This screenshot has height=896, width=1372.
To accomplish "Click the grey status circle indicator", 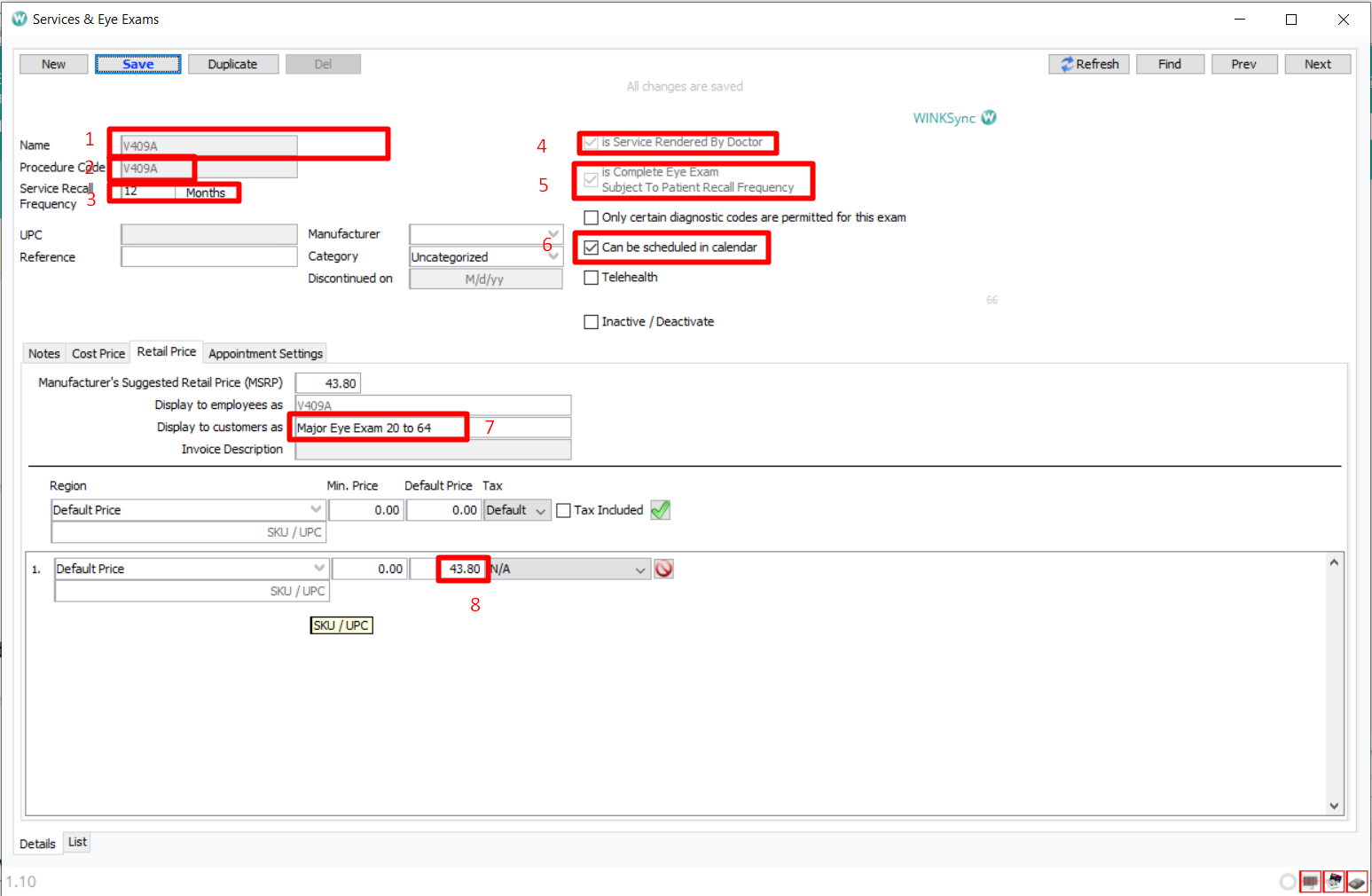I will [1288, 882].
